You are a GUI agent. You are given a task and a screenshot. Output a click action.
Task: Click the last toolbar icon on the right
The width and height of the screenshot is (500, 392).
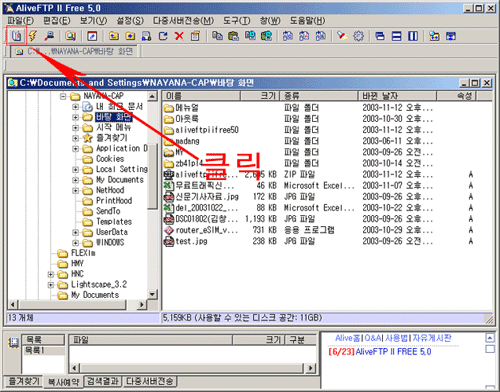(x=451, y=36)
